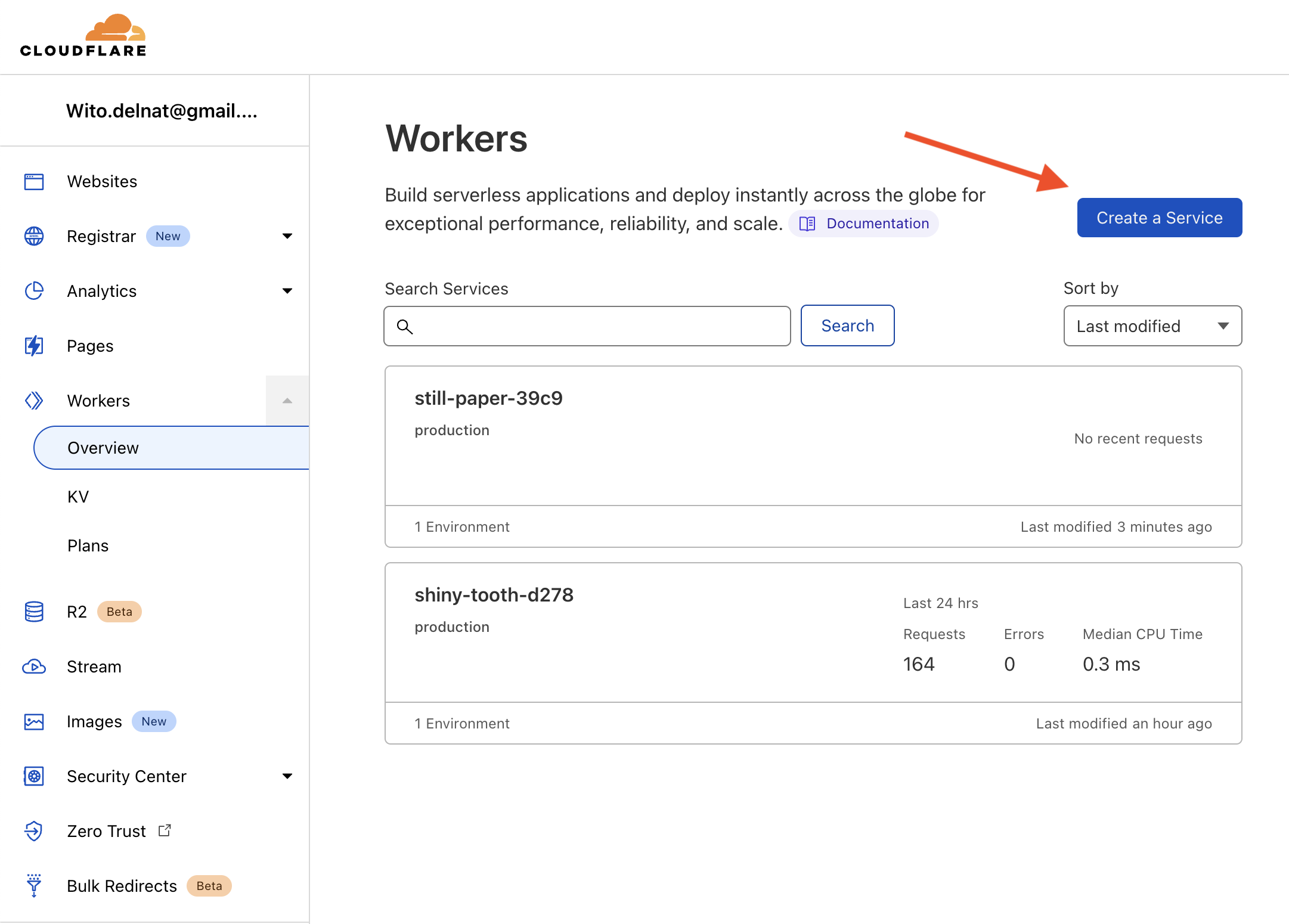Click the 164 requests value
Screen dimensions: 1289x924
tap(919, 664)
